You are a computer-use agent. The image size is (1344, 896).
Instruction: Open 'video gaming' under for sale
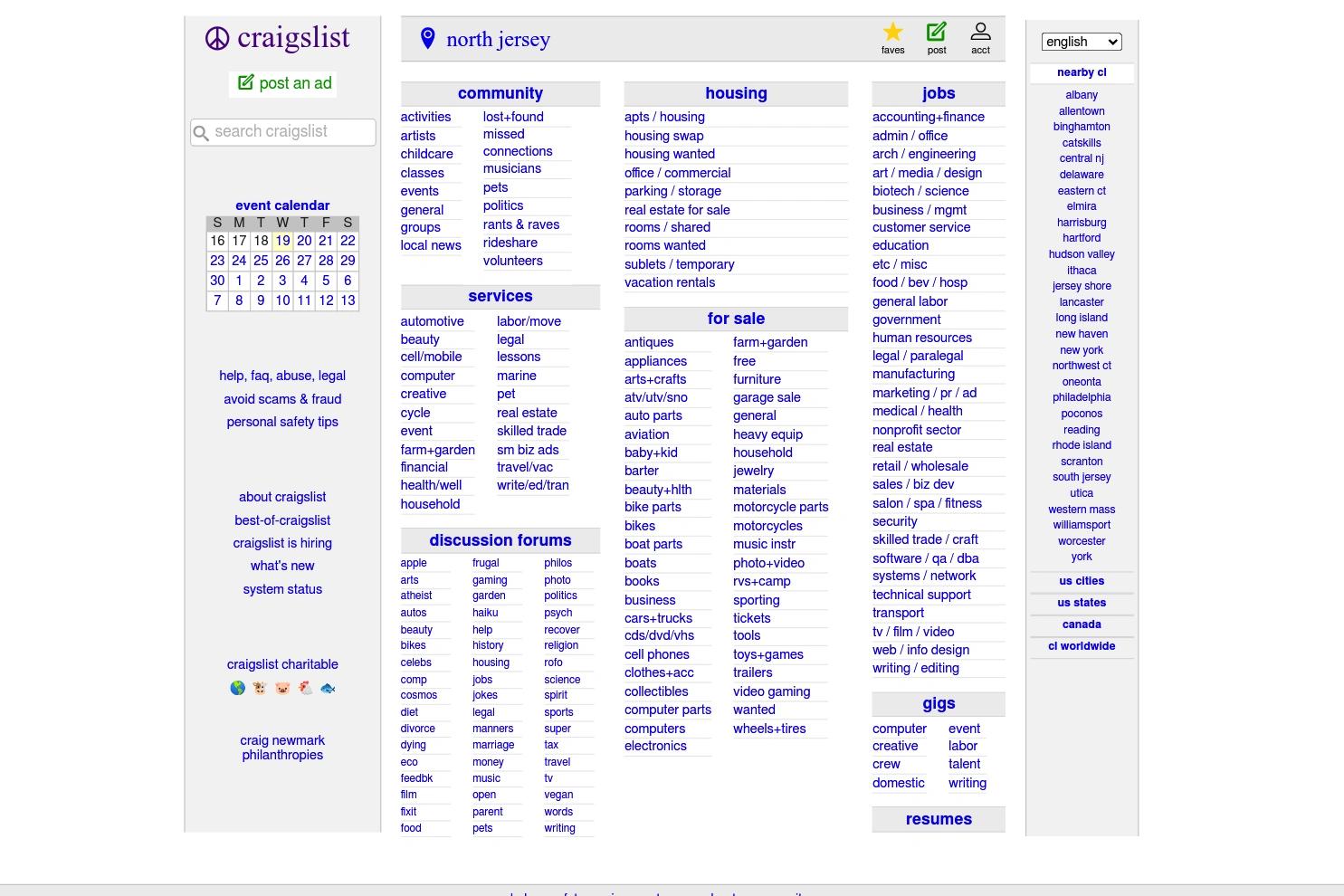click(771, 691)
